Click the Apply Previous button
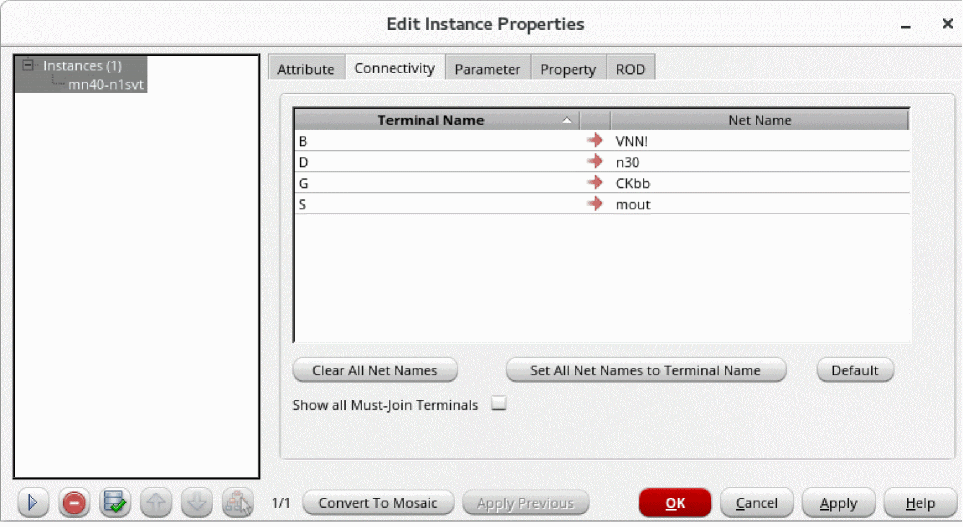The height and width of the screenshot is (527, 963). point(526,503)
